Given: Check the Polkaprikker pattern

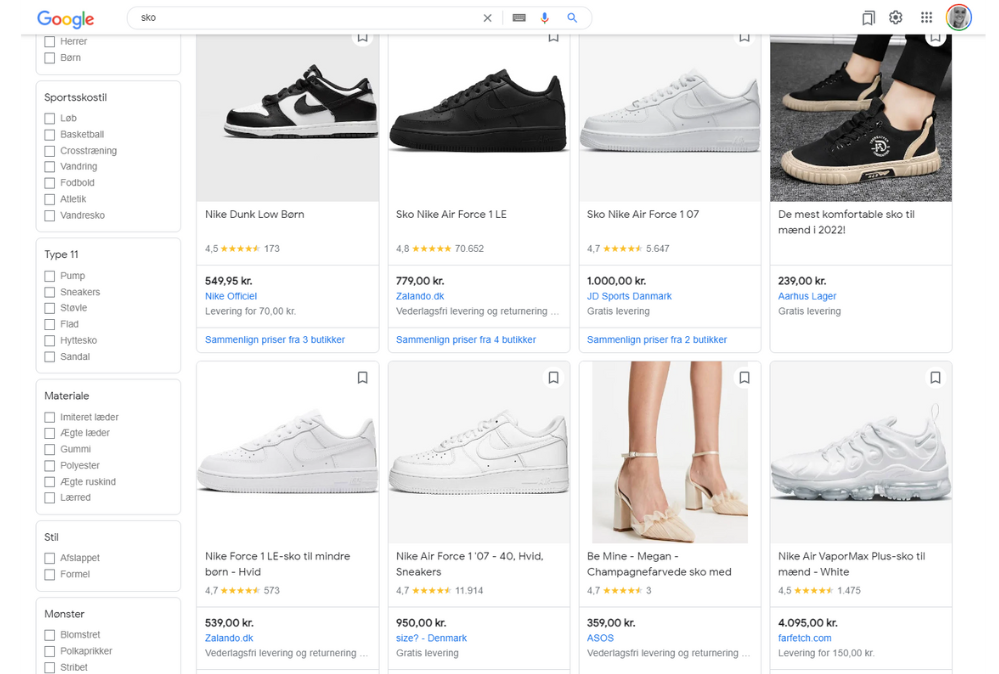Looking at the screenshot, I should tap(50, 652).
